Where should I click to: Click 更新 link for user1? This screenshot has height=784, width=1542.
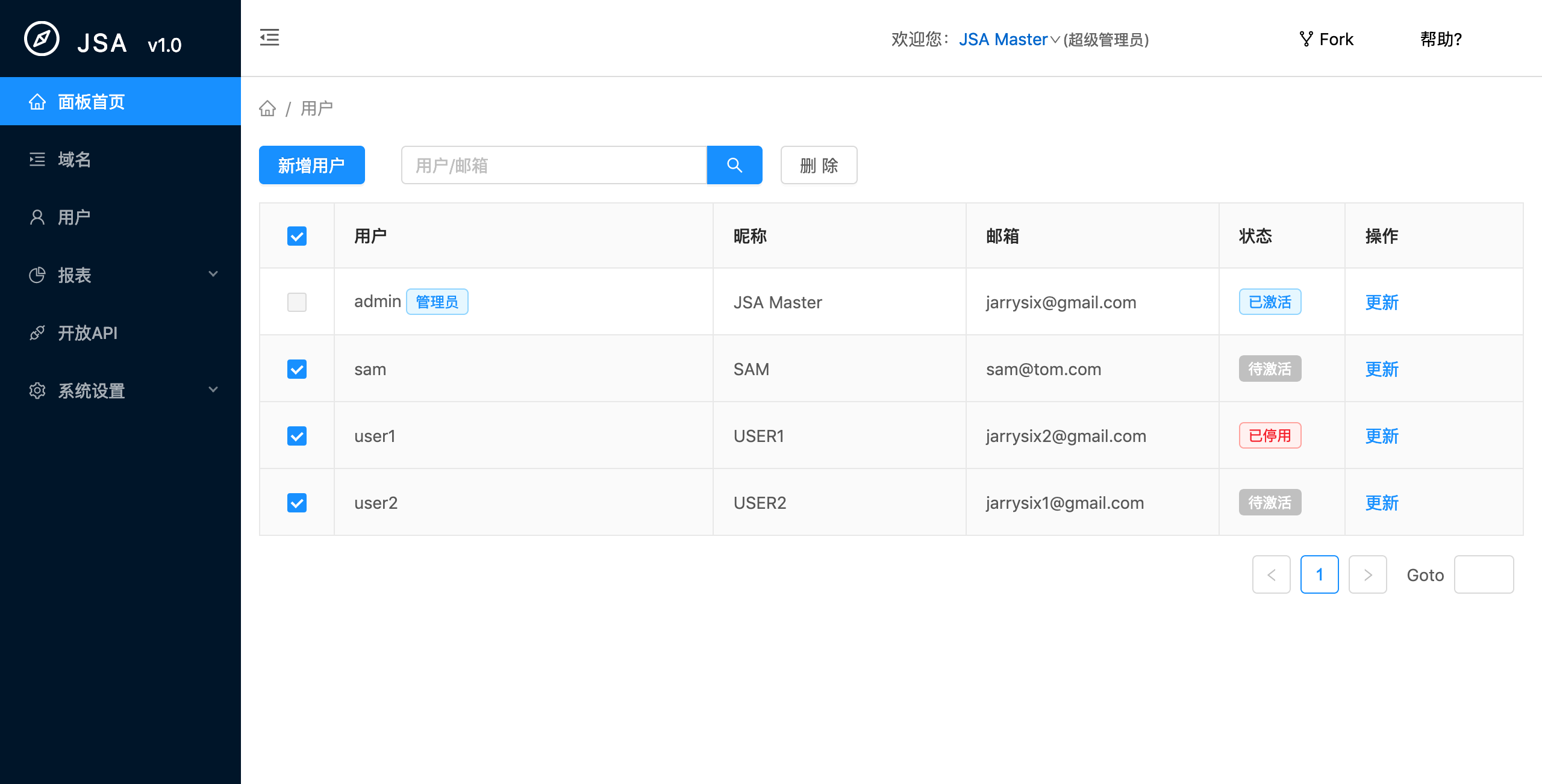(1381, 435)
